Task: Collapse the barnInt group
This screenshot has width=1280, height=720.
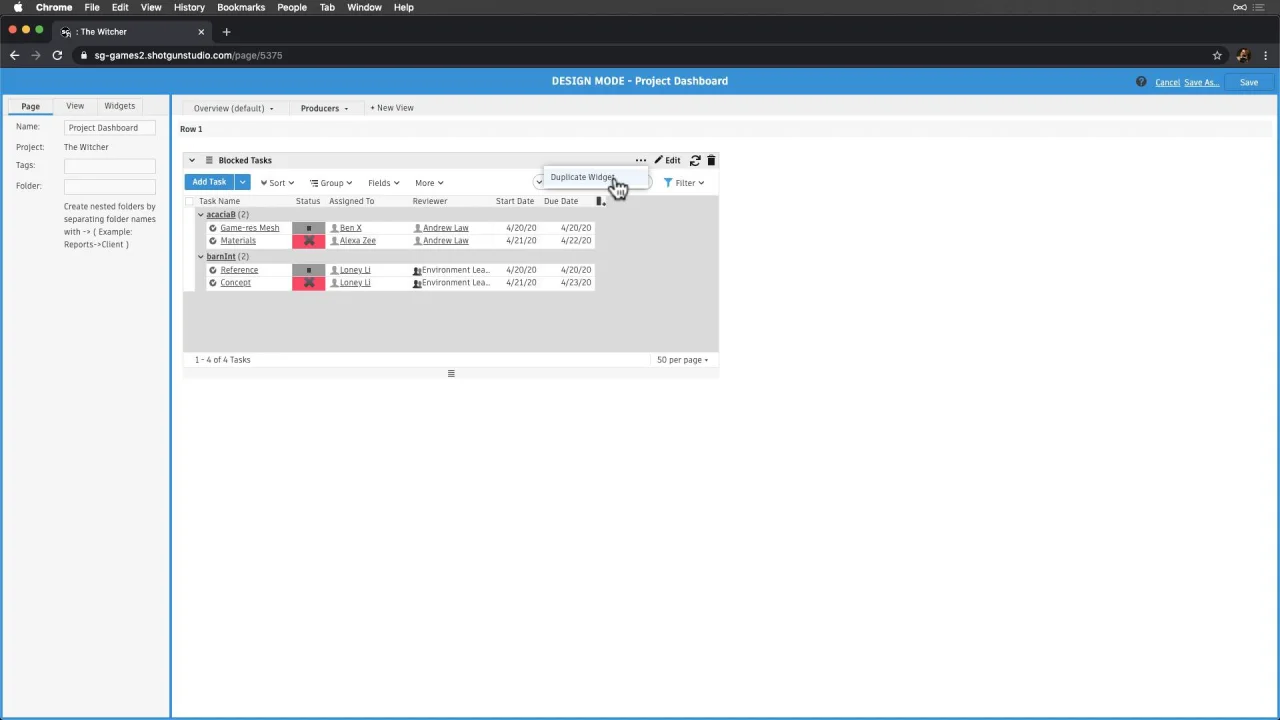Action: [201, 257]
